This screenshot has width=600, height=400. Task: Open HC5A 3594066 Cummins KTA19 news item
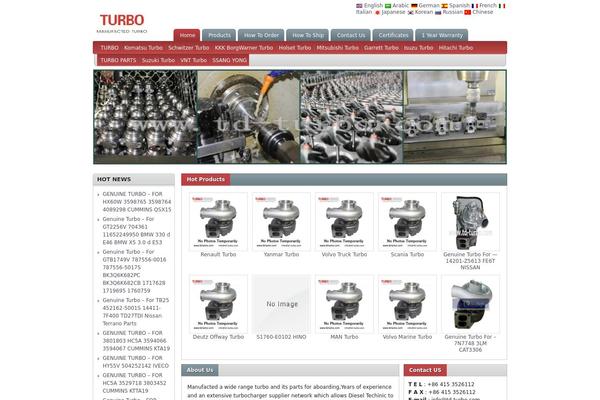pos(136,341)
